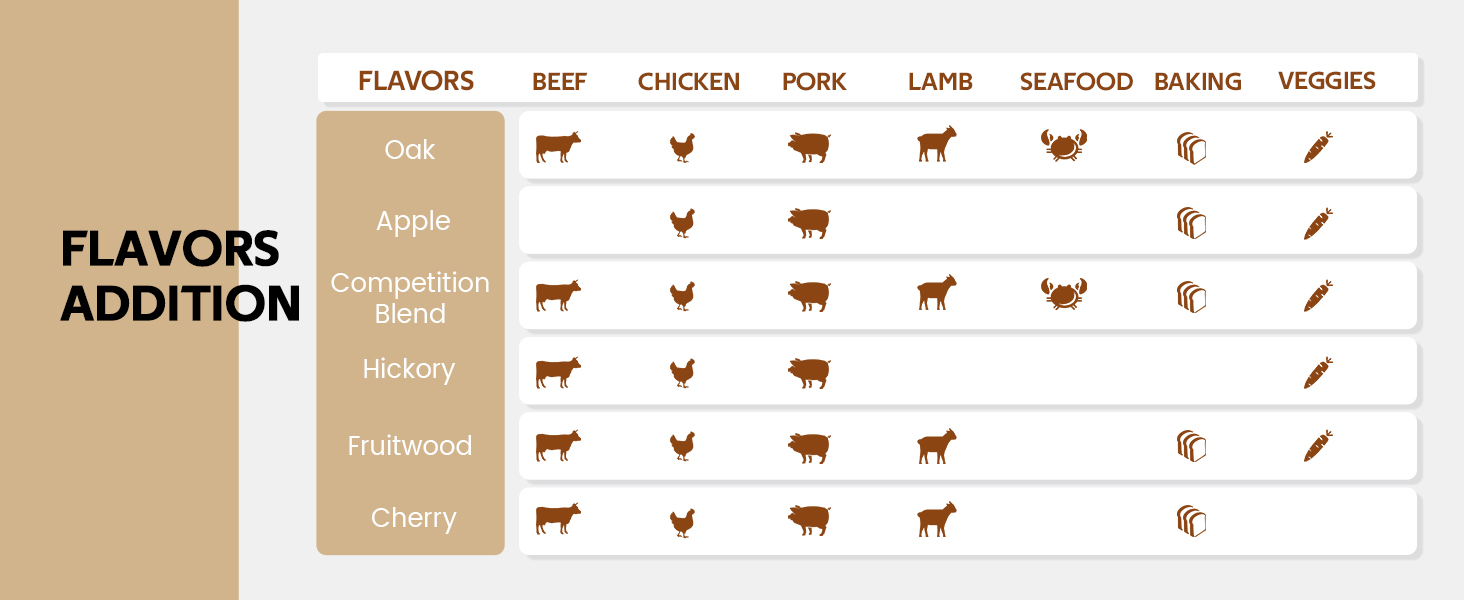Click the cow icon in the Oak row
Screen dimensions: 1464x600
tap(558, 147)
